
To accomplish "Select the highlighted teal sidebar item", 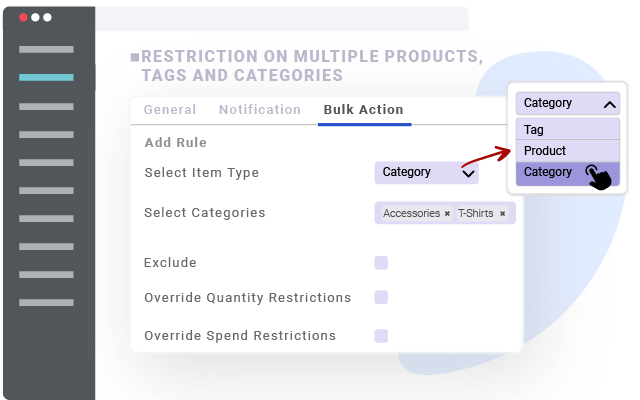I will [x=46, y=77].
